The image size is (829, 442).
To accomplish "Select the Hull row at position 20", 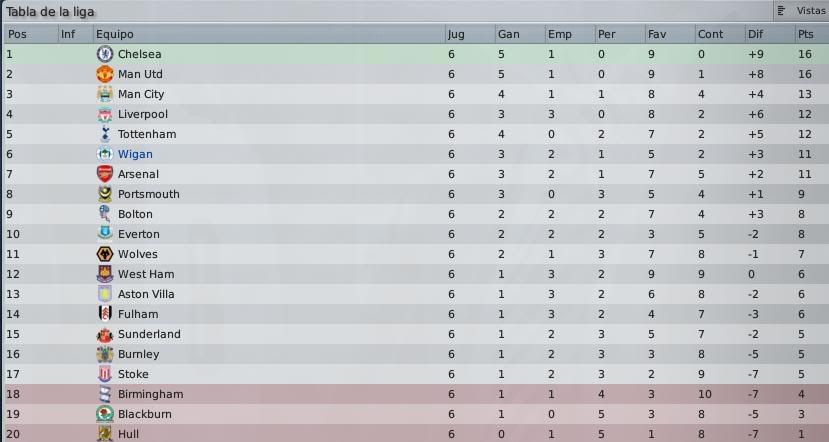I will coord(416,434).
